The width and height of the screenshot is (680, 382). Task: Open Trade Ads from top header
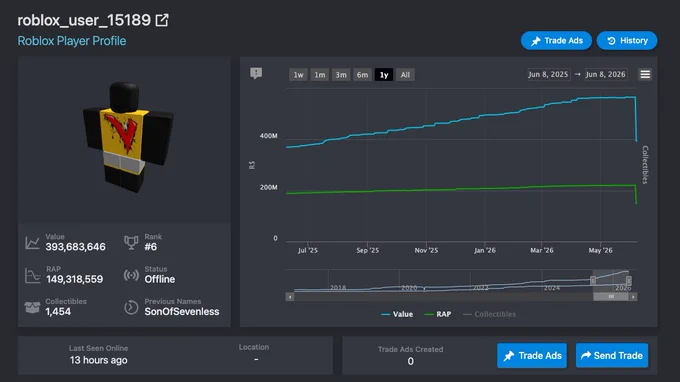(556, 40)
